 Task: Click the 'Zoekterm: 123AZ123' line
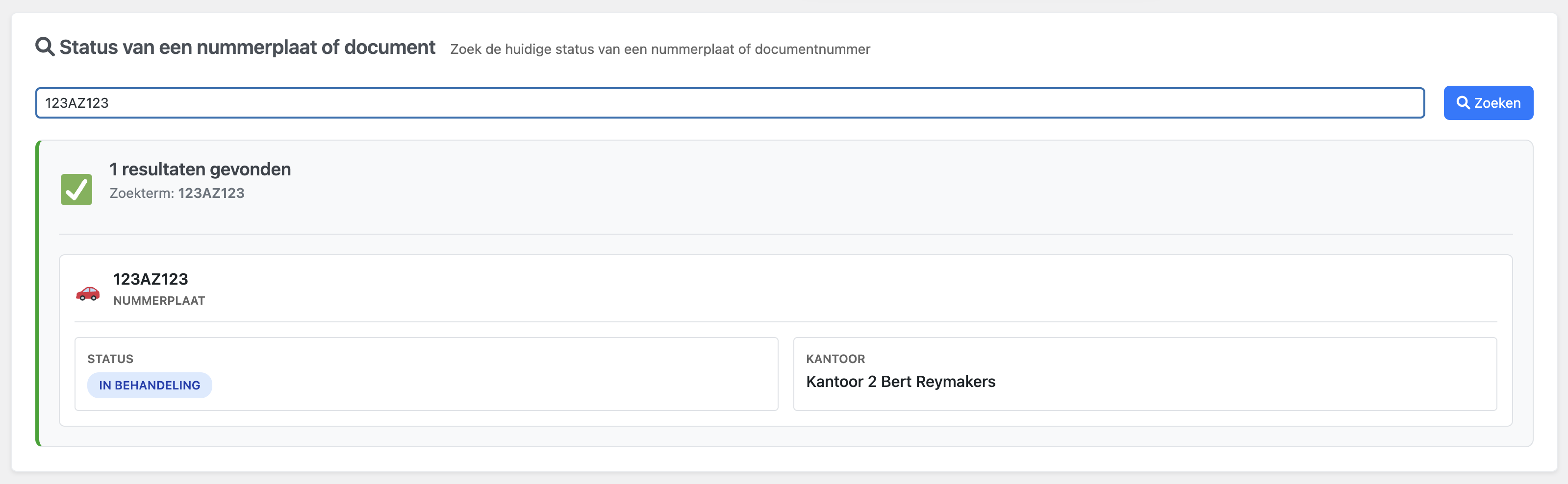pyautogui.click(x=177, y=194)
